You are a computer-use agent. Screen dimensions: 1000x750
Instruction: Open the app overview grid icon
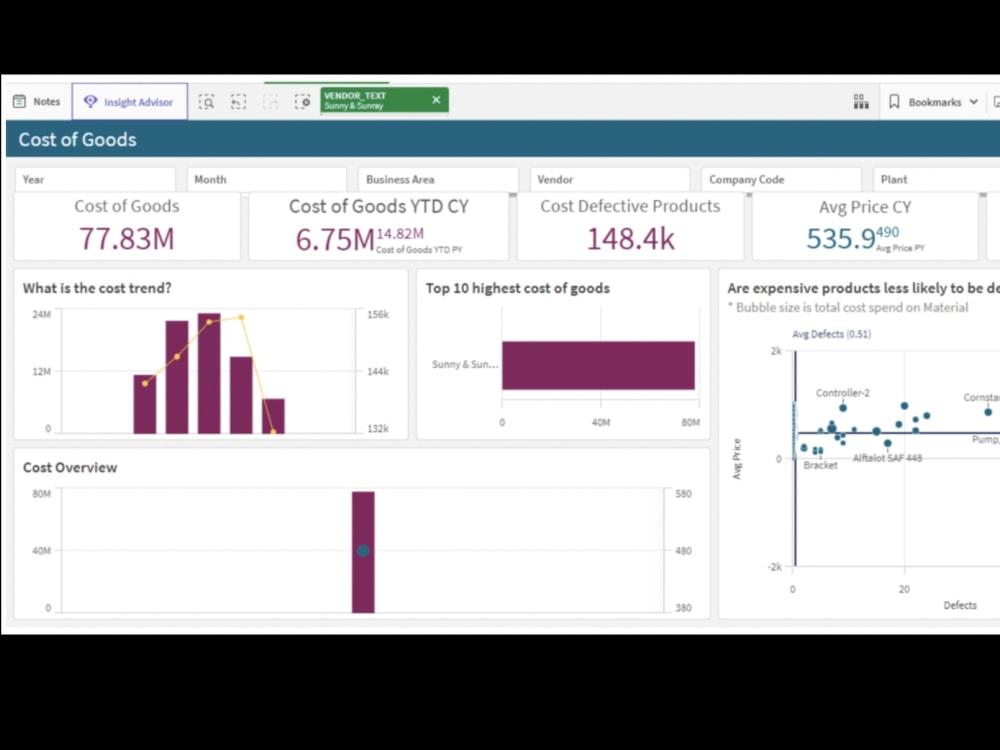click(x=861, y=101)
